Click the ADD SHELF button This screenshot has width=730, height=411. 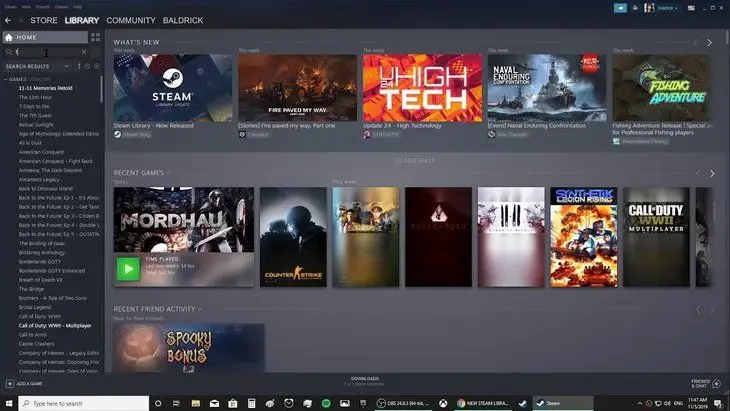pyautogui.click(x=415, y=161)
